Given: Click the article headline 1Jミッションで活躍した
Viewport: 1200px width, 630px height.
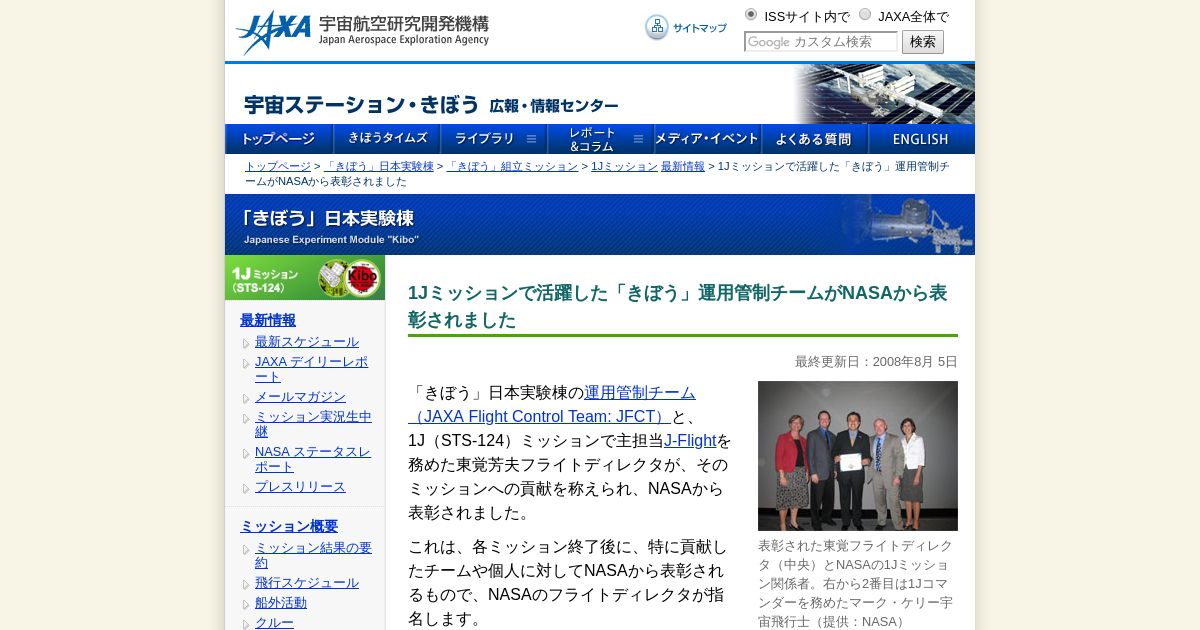Looking at the screenshot, I should [677, 306].
